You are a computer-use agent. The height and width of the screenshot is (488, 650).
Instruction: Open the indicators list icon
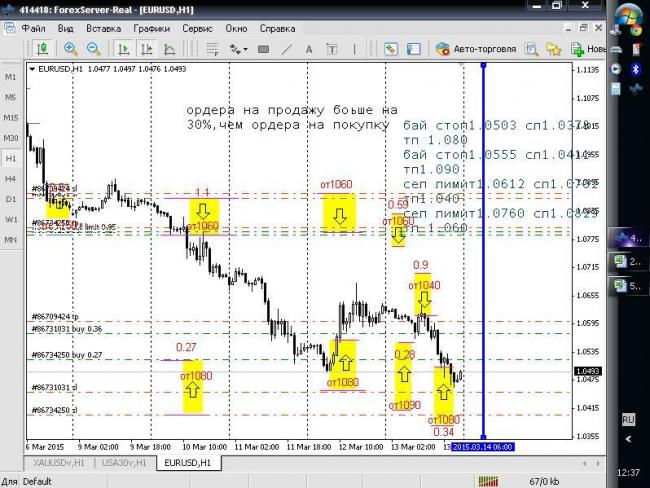pos(170,49)
